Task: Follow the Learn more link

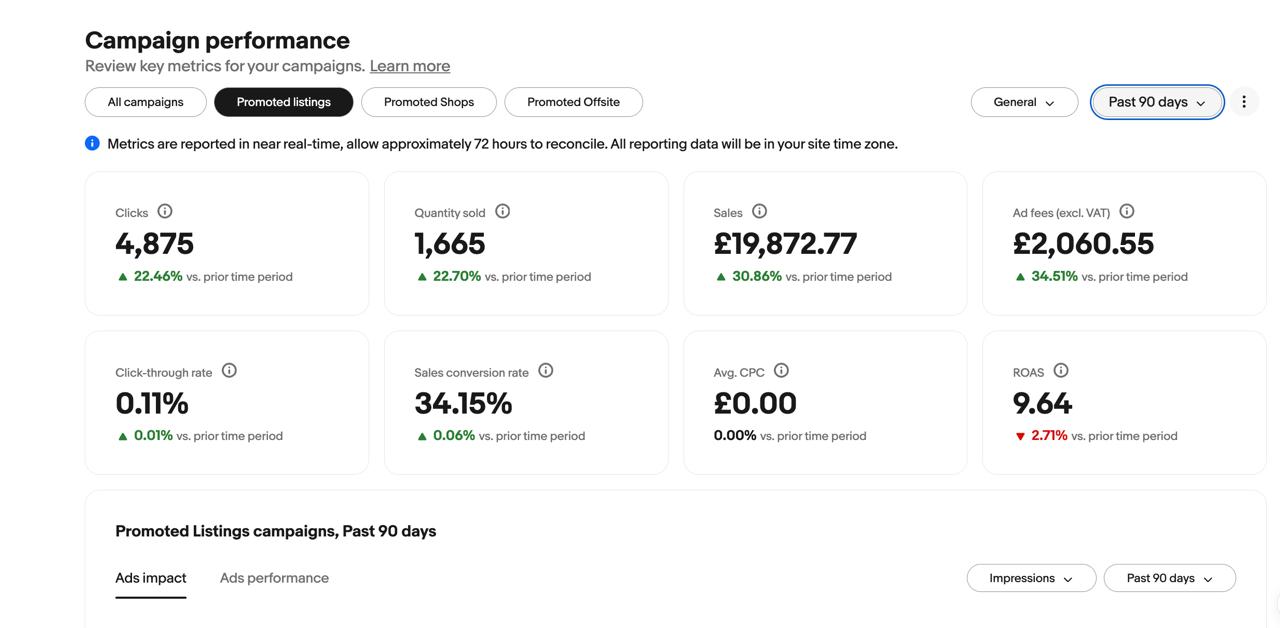Action: 410,66
